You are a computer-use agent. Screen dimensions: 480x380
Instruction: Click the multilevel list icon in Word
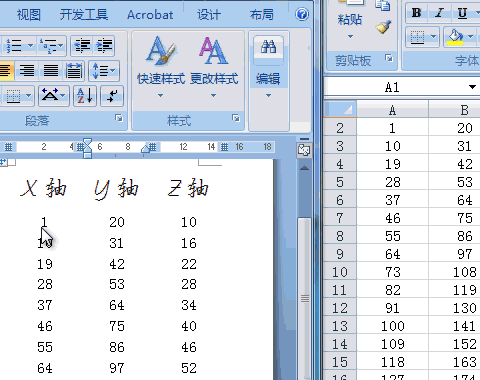point(48,46)
